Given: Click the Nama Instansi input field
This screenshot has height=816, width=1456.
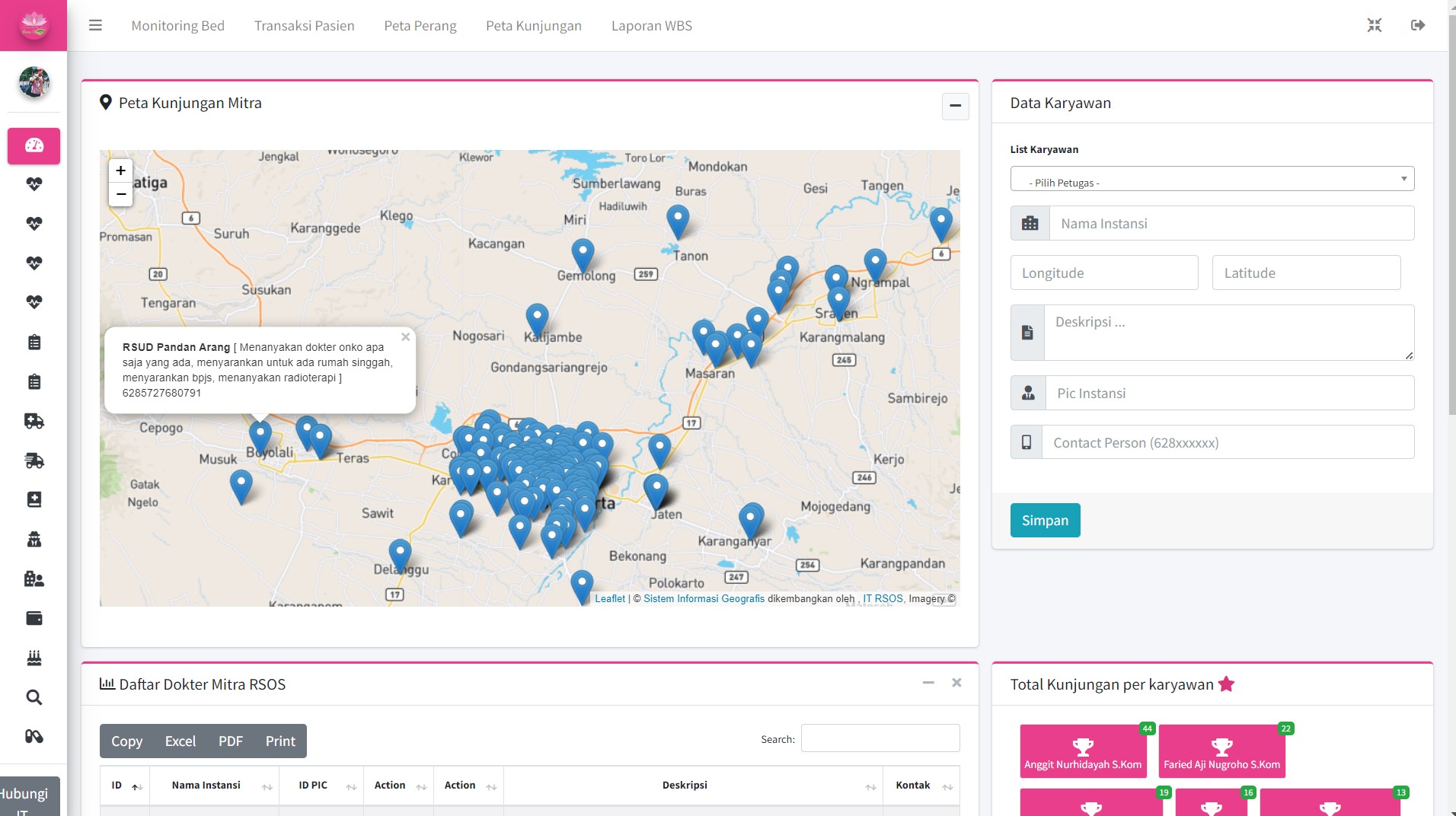Looking at the screenshot, I should 1231,224.
